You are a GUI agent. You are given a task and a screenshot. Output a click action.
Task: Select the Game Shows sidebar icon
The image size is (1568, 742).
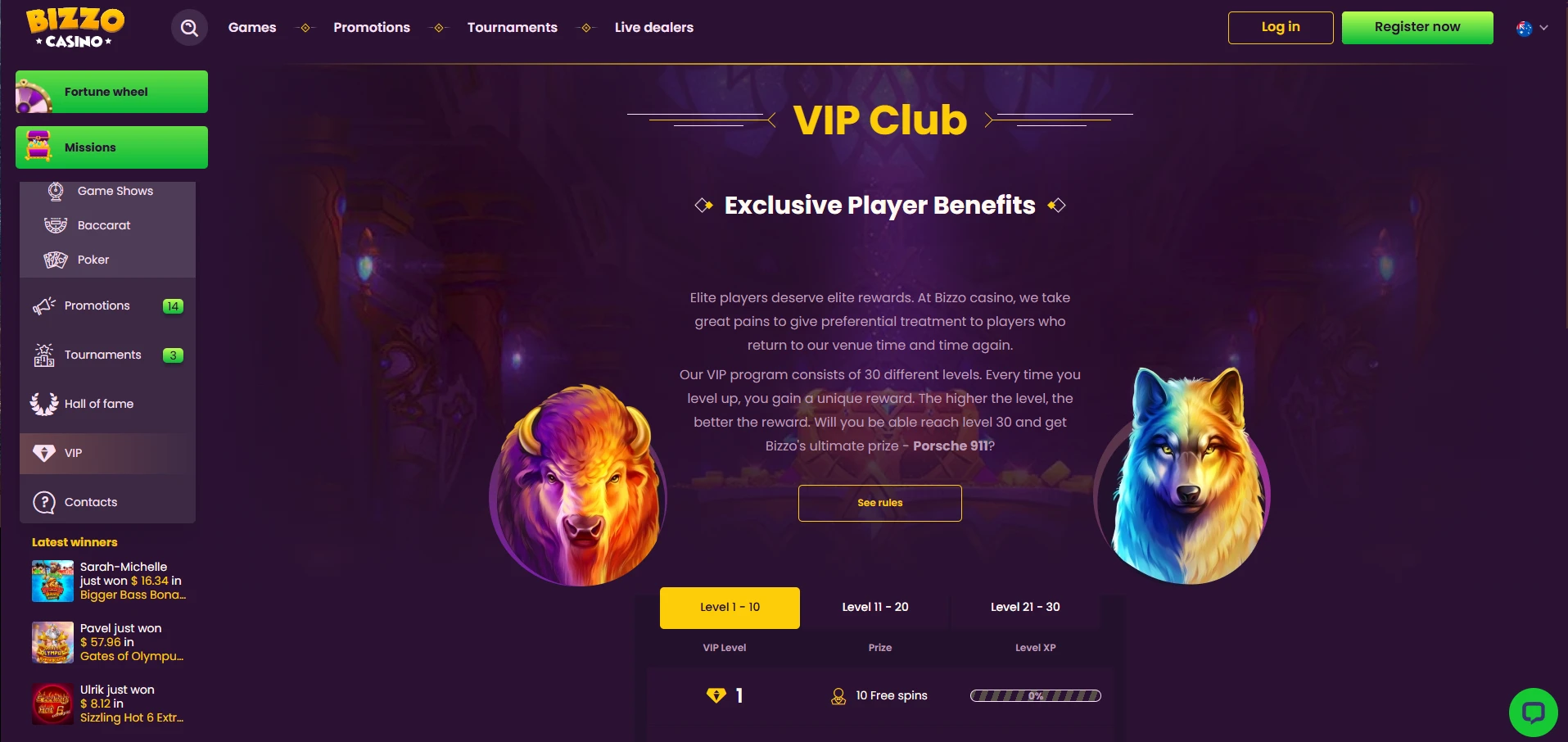[x=56, y=192]
